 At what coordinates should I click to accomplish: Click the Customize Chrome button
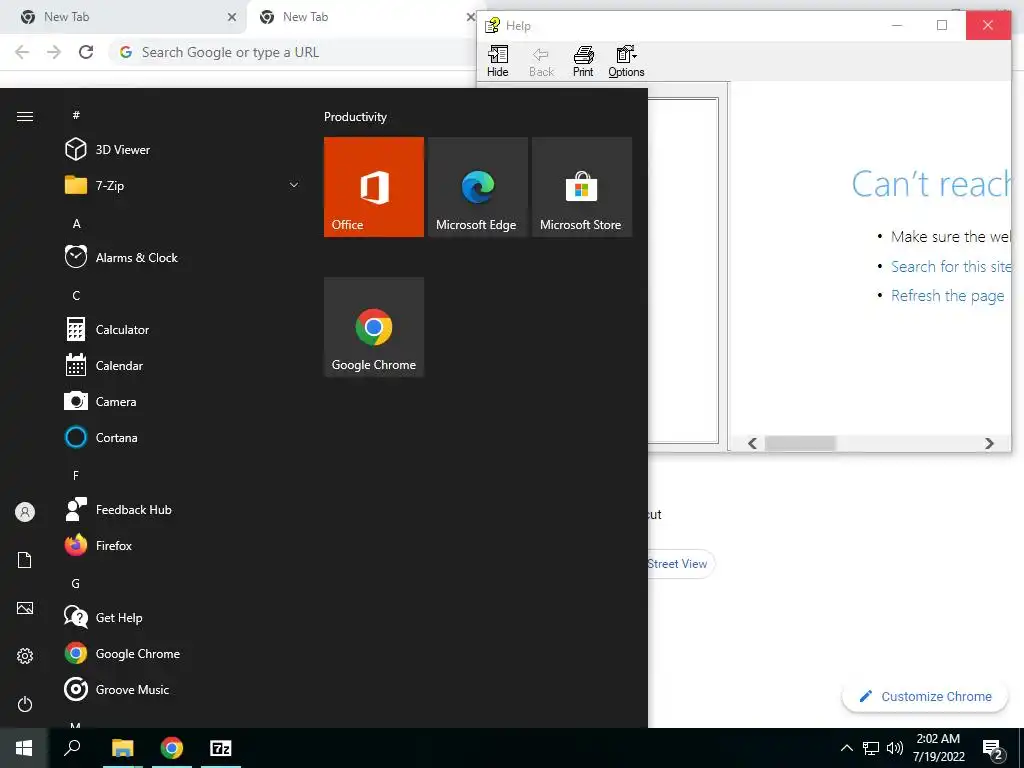click(x=925, y=696)
